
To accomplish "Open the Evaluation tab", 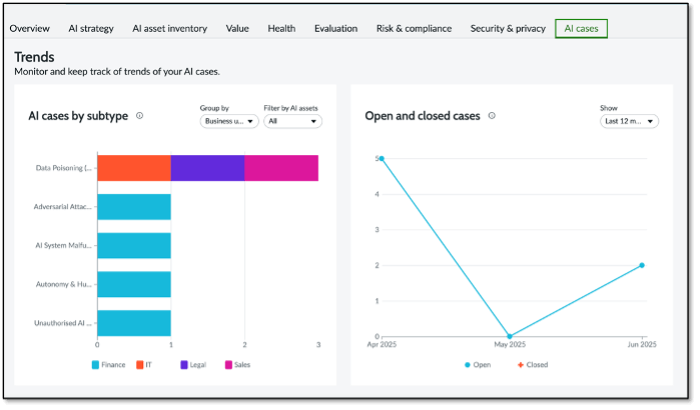I will tap(335, 28).
